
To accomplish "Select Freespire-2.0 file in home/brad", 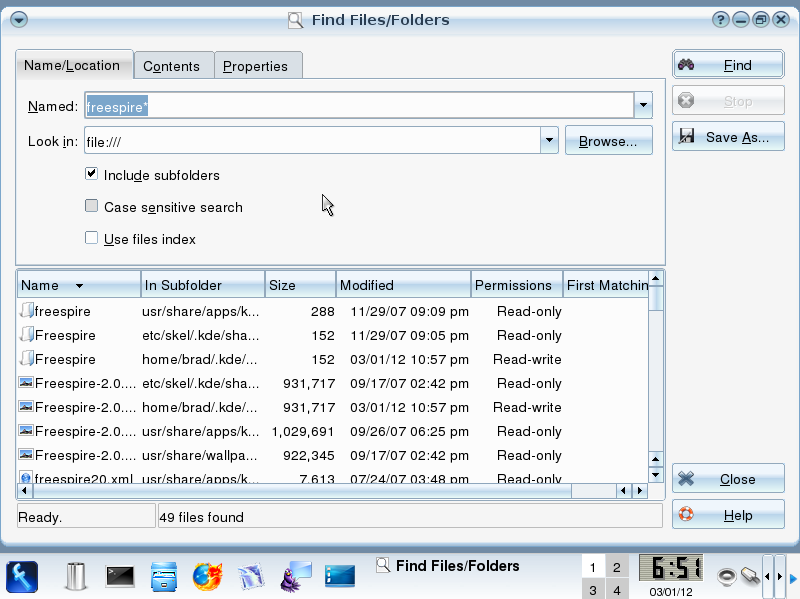I will [333, 407].
